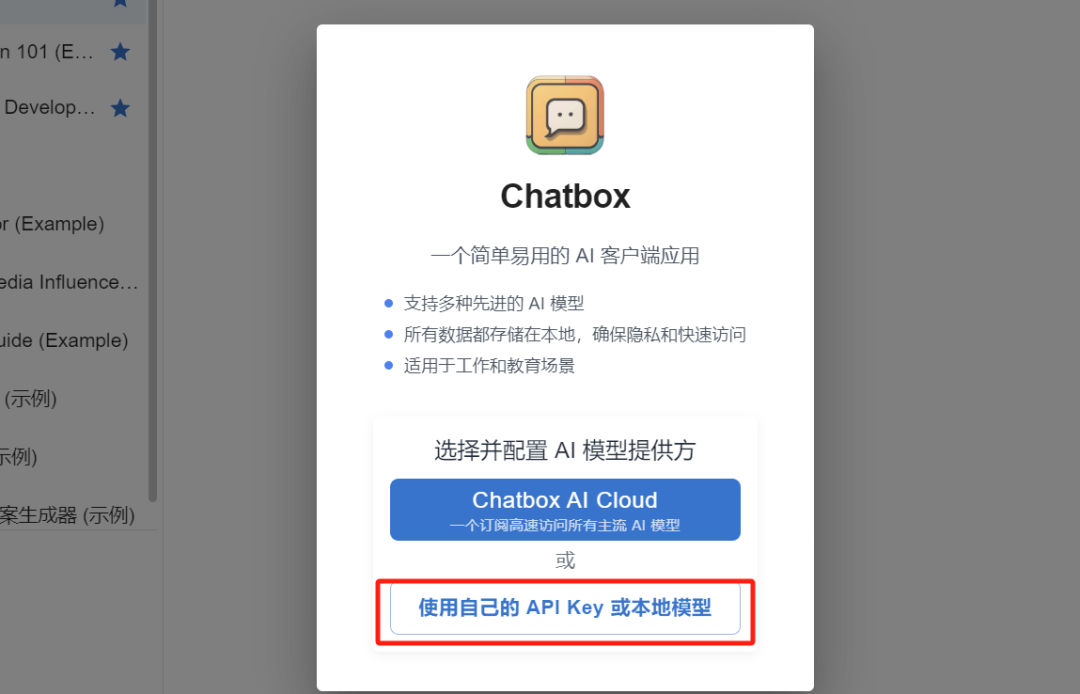1080x694 pixels.
Task: Open the "edia Influence…" sidebar entry
Action: pos(69,282)
